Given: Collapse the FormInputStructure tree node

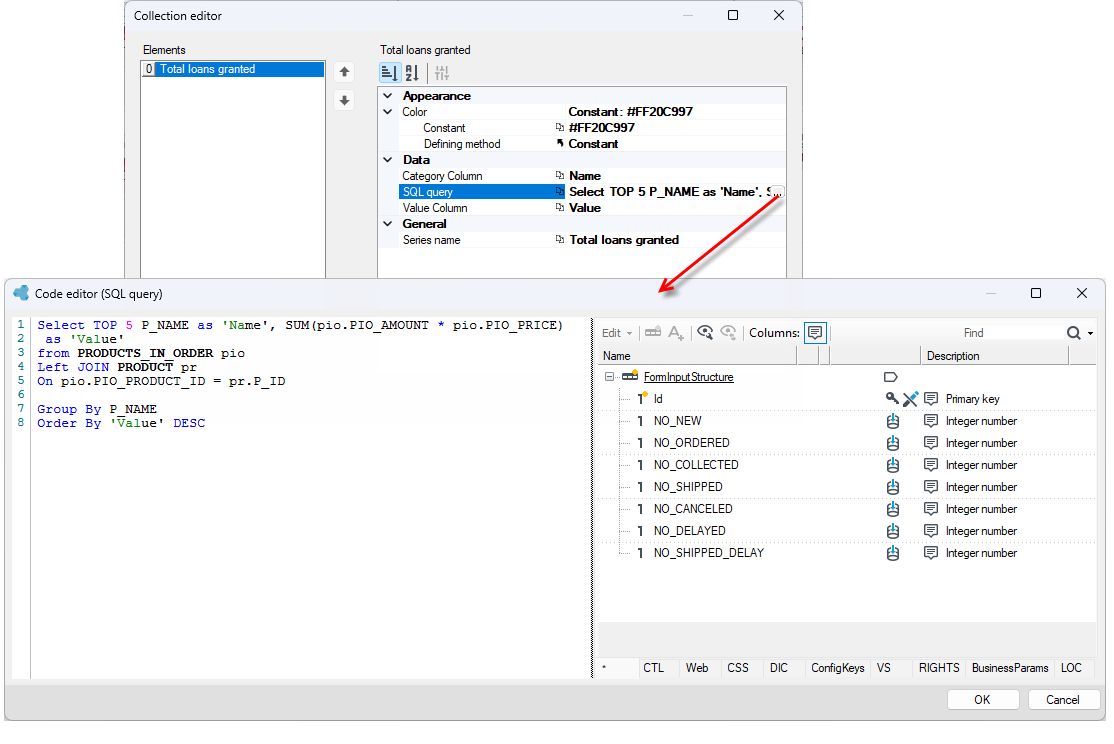Looking at the screenshot, I should click(x=610, y=377).
